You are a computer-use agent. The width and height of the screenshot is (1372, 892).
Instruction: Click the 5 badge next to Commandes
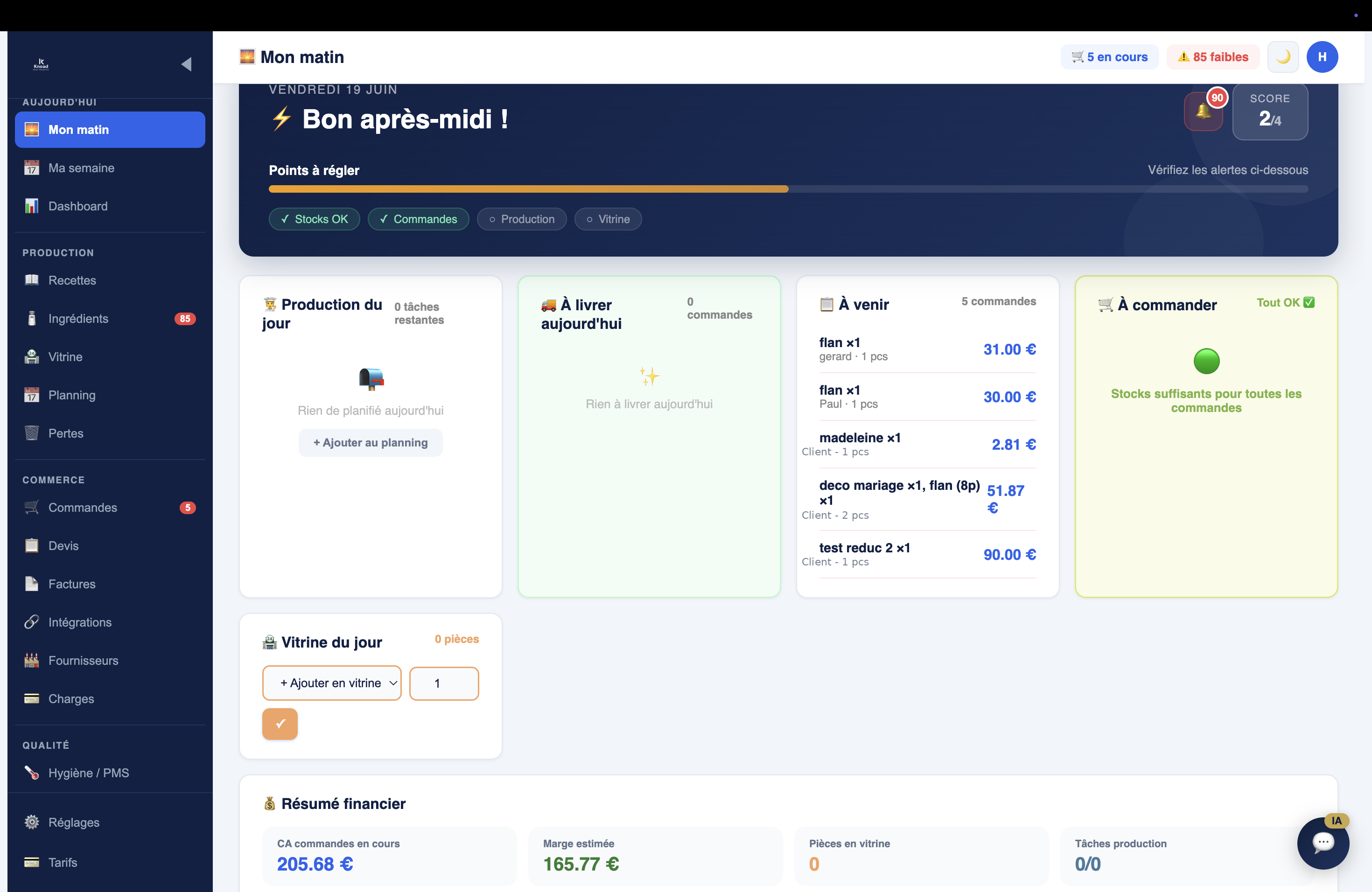[187, 508]
